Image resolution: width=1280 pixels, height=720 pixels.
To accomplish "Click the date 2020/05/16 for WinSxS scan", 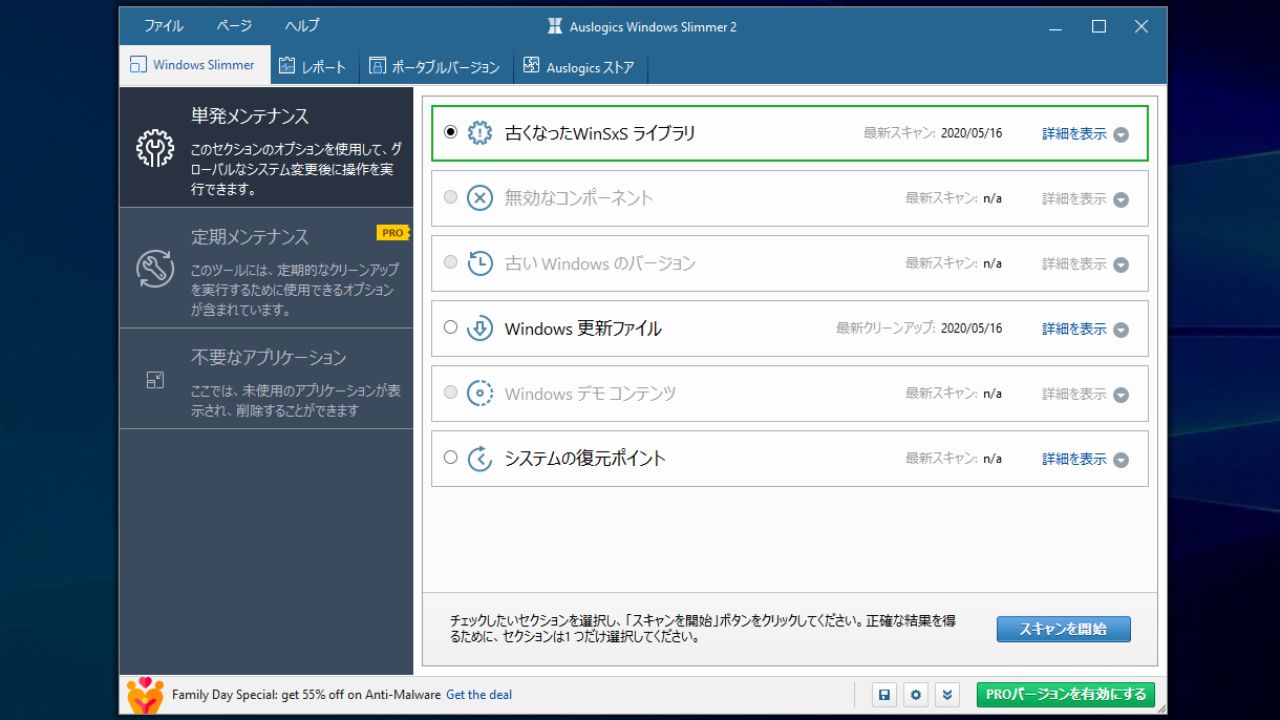I will point(971,133).
